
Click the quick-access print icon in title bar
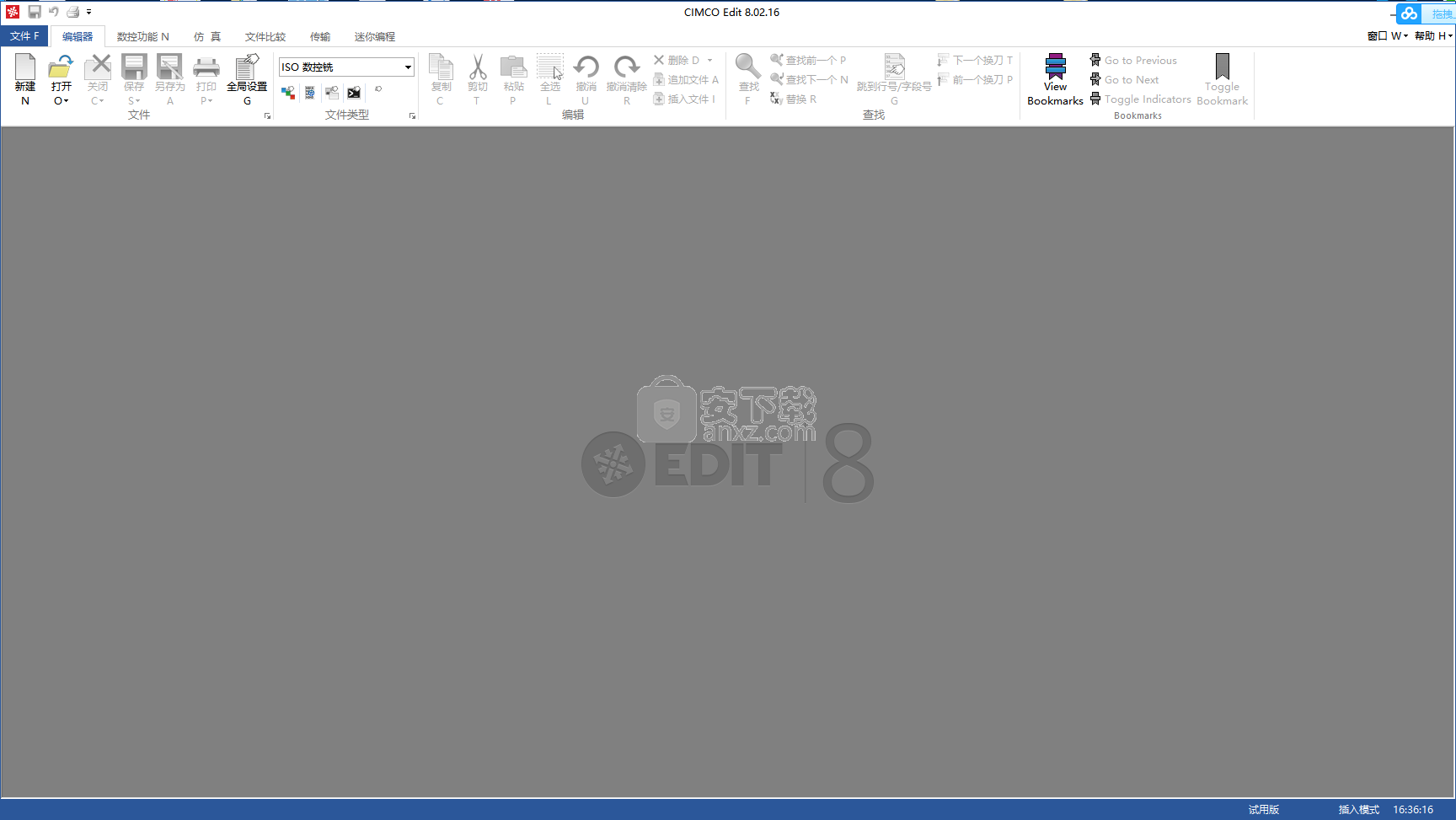pos(72,12)
